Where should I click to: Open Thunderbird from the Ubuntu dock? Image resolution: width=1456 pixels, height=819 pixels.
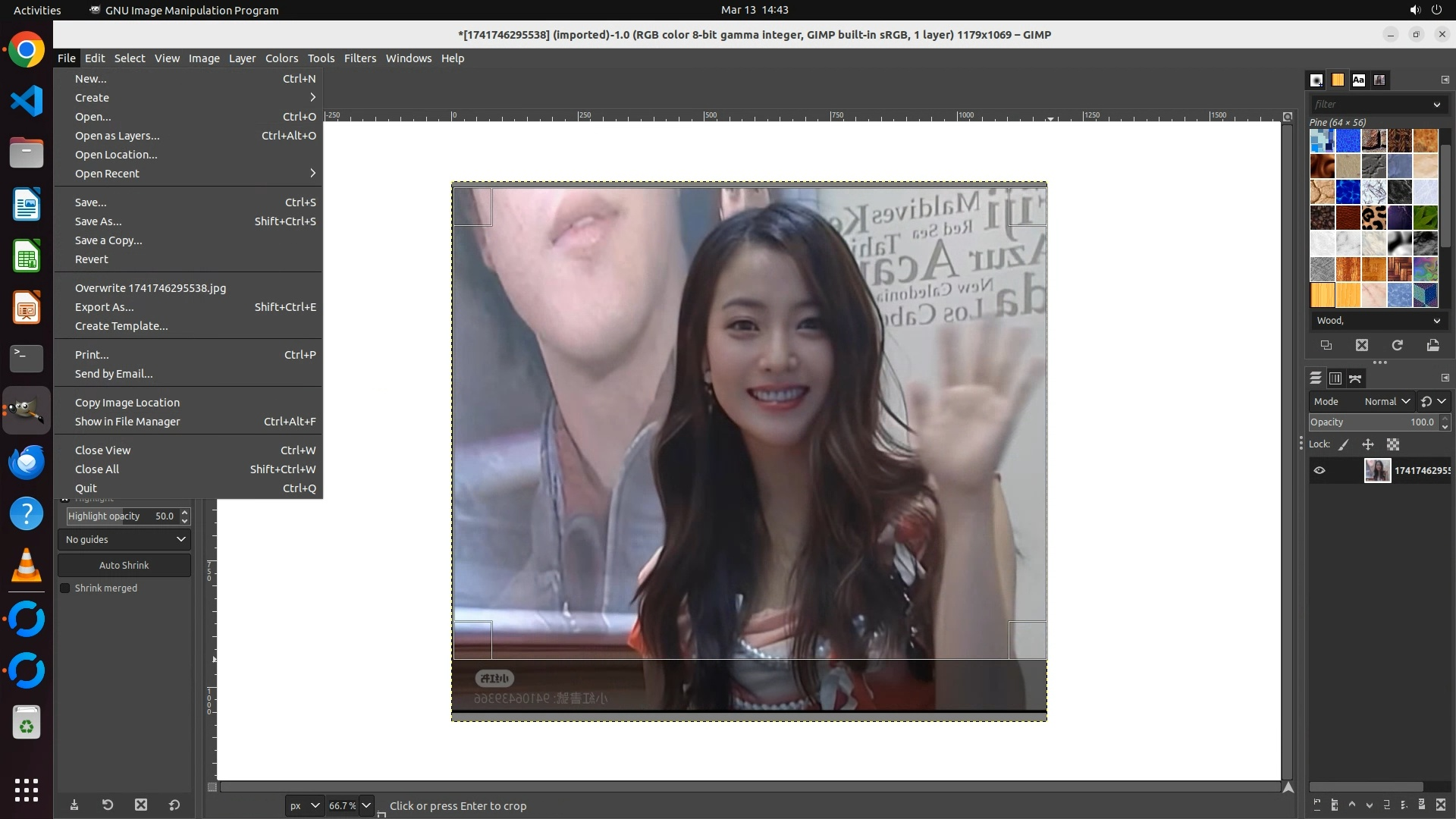pyautogui.click(x=27, y=462)
